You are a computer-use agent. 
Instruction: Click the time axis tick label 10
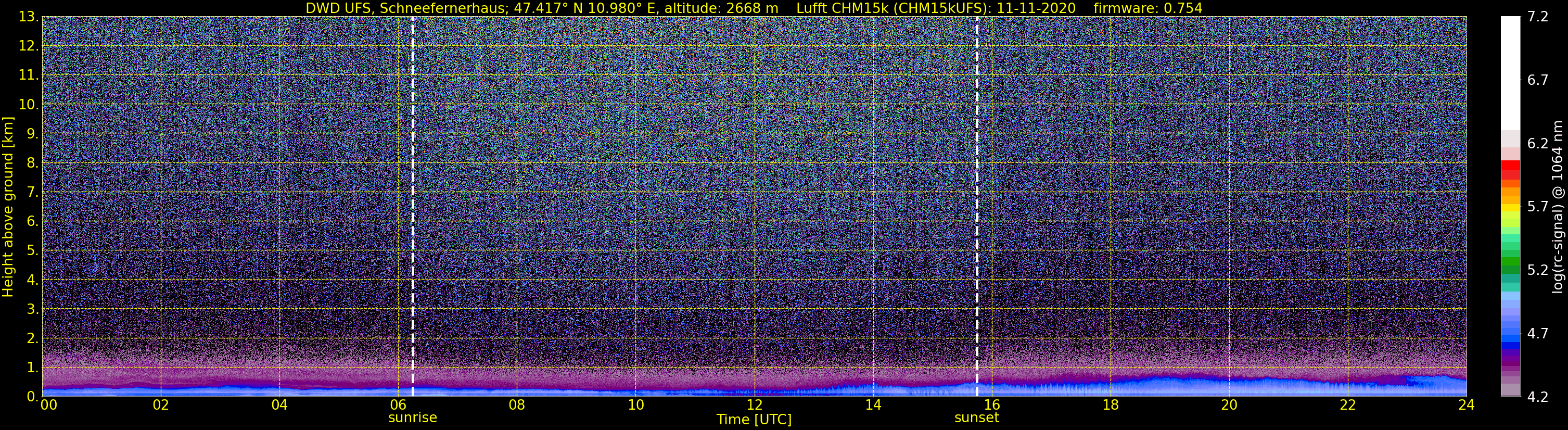tap(635, 406)
